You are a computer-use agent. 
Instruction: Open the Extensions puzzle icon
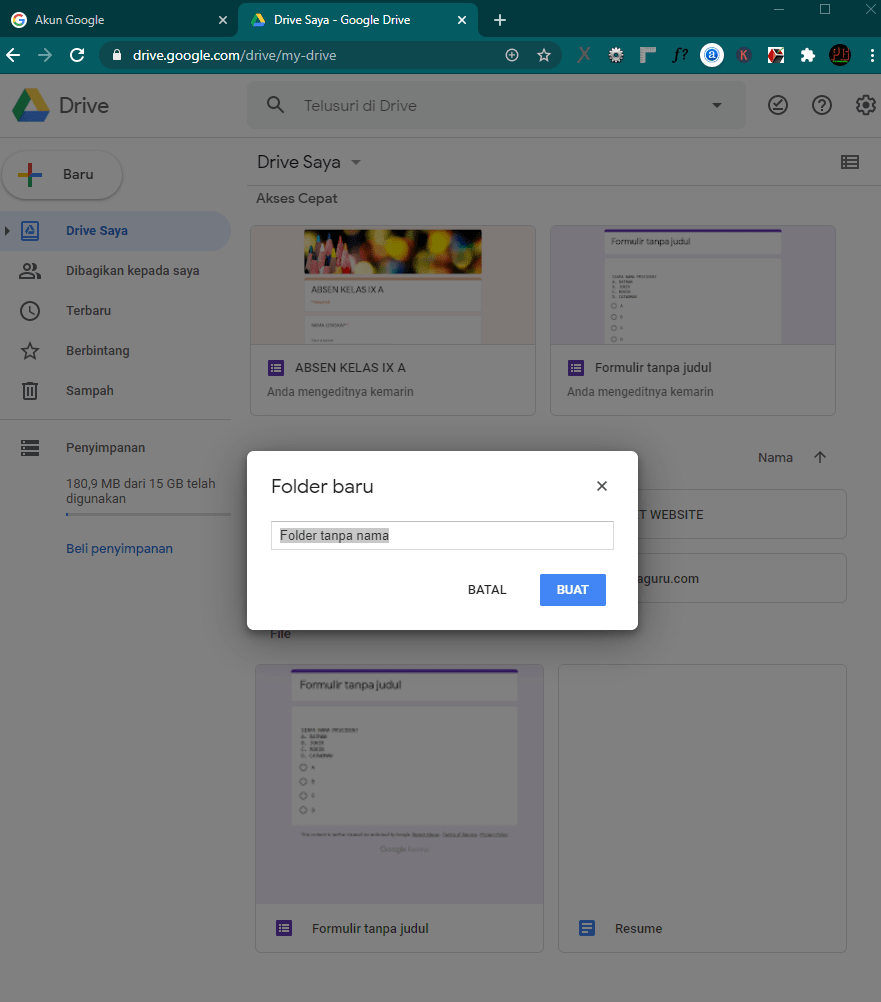808,56
